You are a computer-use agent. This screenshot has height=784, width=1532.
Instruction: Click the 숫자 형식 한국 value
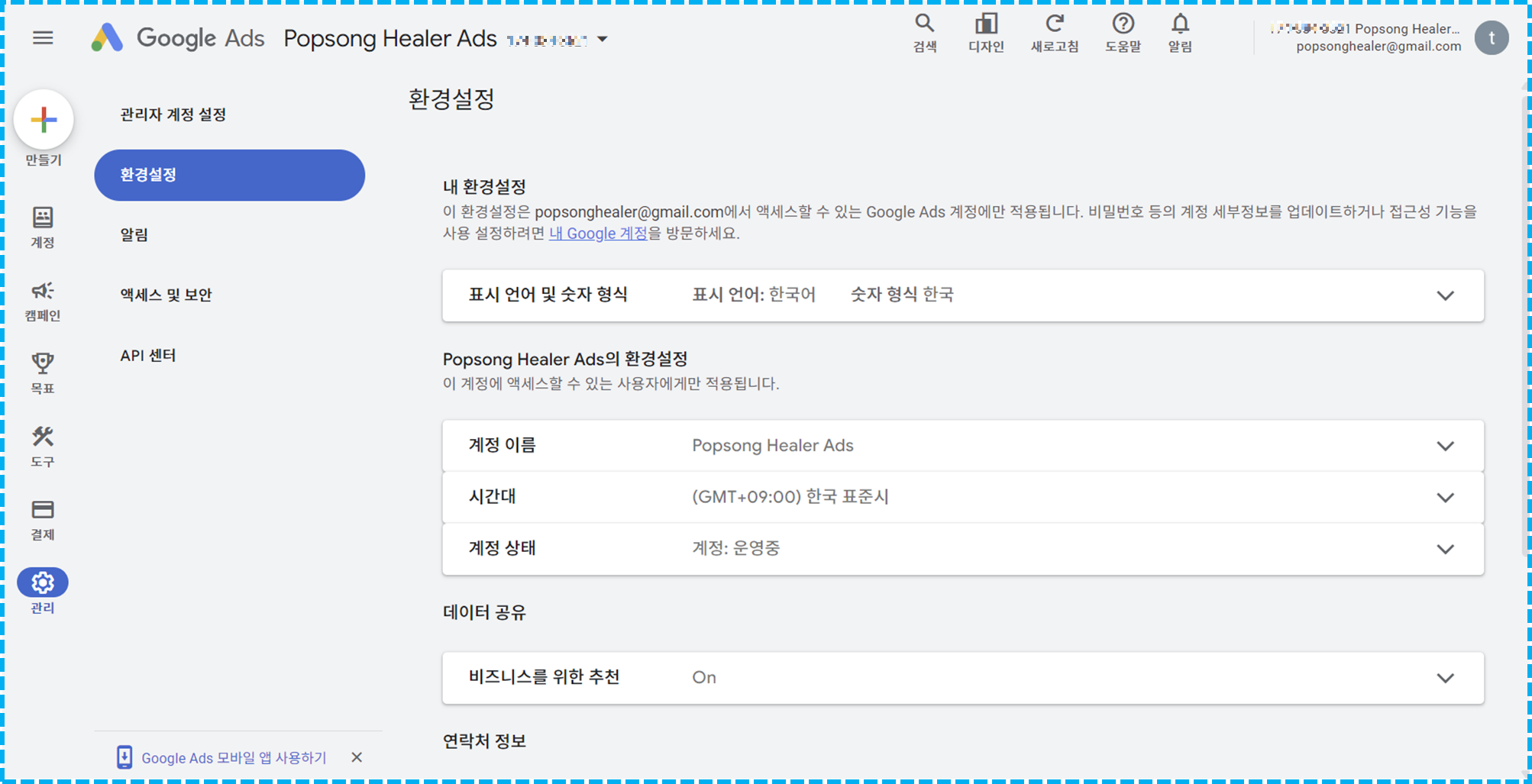902,295
